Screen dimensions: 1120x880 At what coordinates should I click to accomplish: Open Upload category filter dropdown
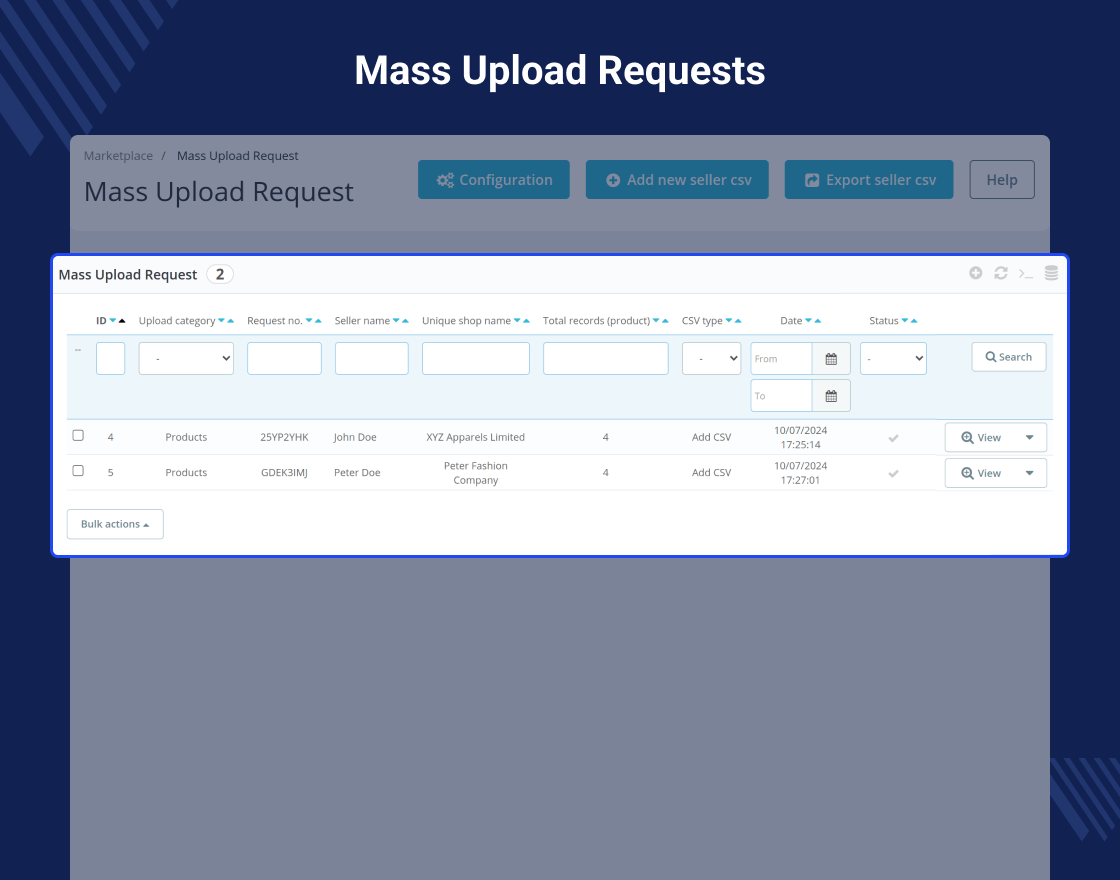click(x=186, y=359)
